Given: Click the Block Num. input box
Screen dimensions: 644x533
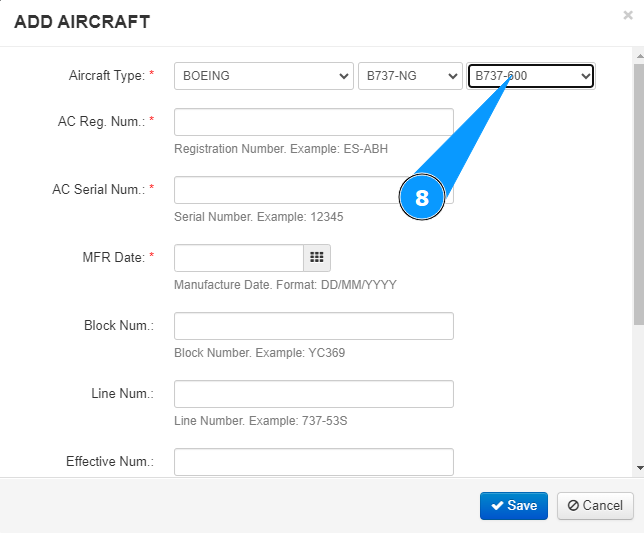Looking at the screenshot, I should tap(313, 326).
